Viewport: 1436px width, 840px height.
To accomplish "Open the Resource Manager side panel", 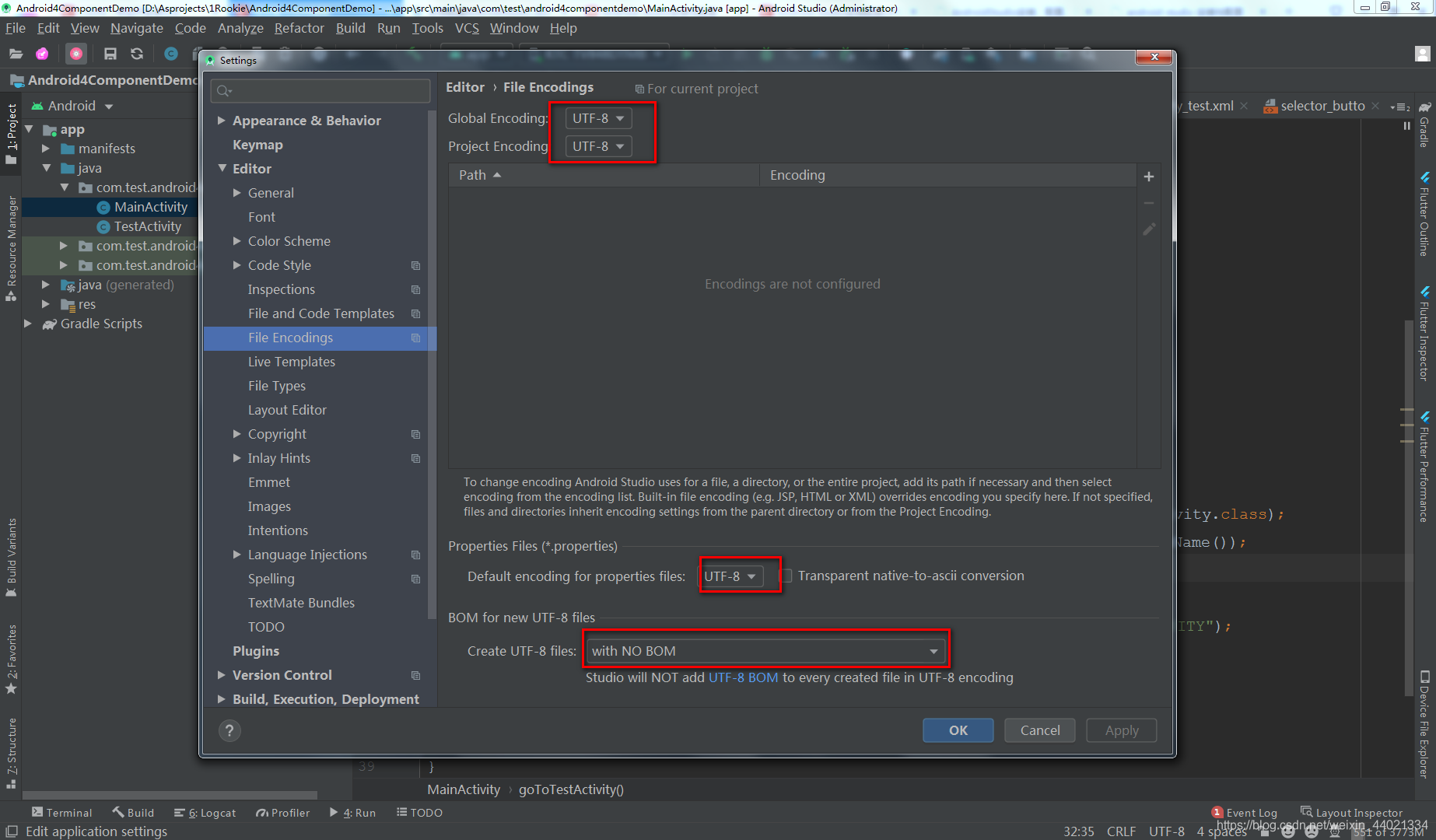I will click(11, 249).
